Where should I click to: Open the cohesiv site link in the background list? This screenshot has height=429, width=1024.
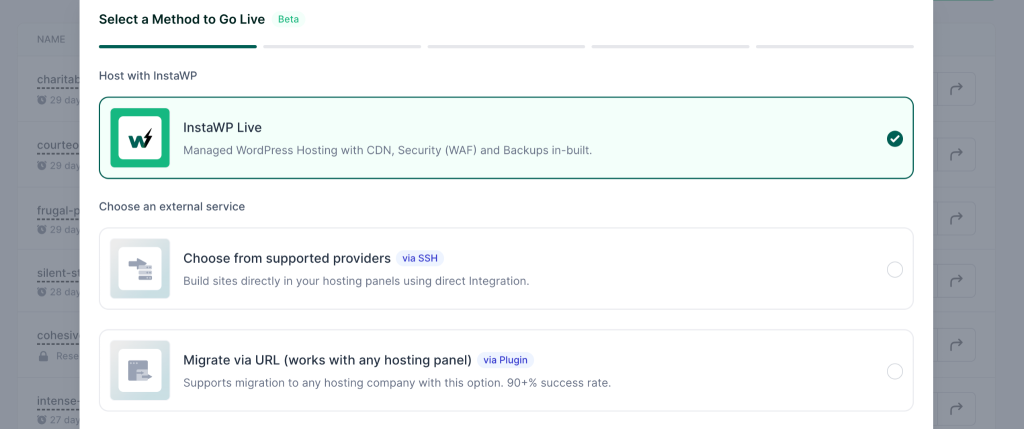click(58, 336)
